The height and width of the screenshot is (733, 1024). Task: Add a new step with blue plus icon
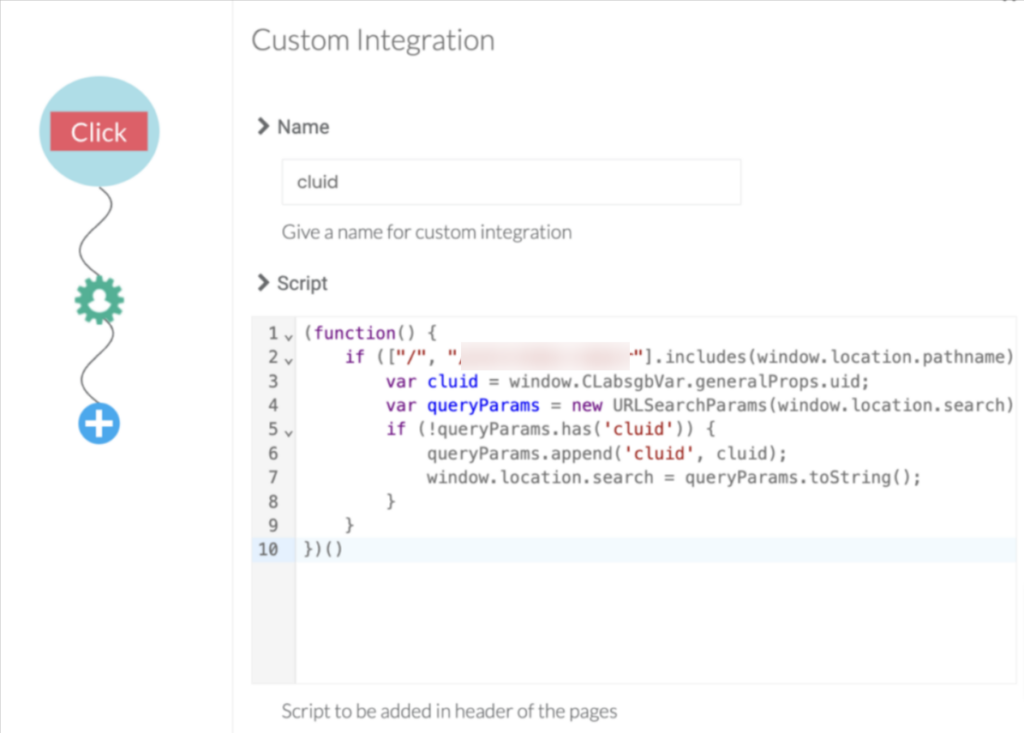click(x=99, y=423)
